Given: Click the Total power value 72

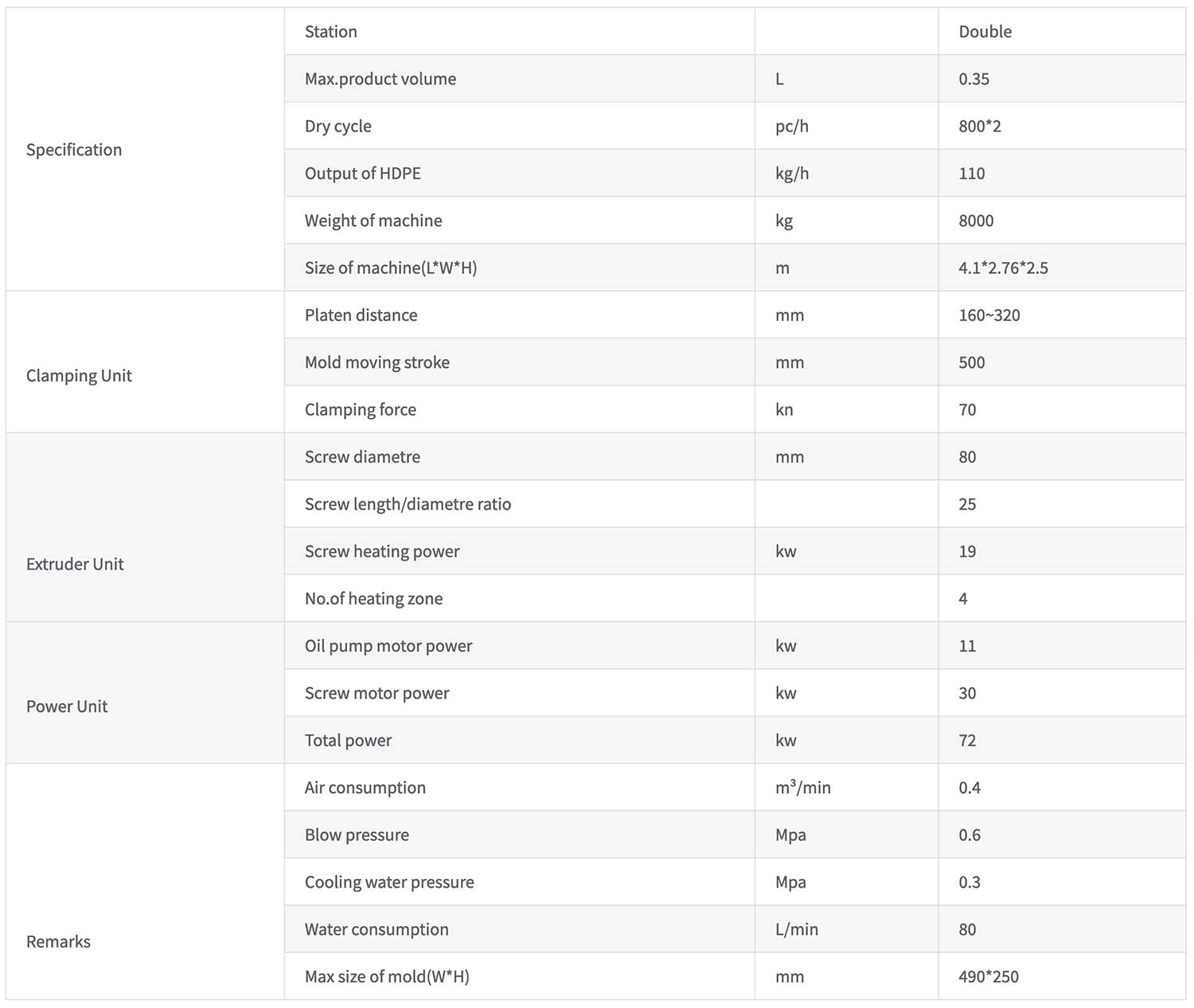Looking at the screenshot, I should click(x=967, y=740).
